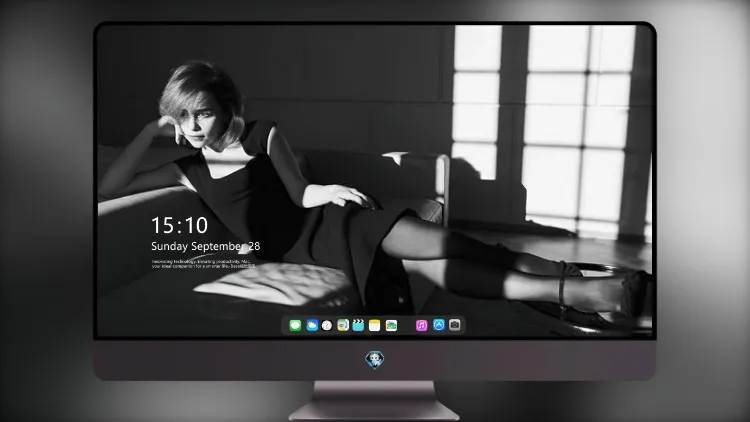Open the Photos gallery app in the dock
The width and height of the screenshot is (750, 422).
[391, 325]
